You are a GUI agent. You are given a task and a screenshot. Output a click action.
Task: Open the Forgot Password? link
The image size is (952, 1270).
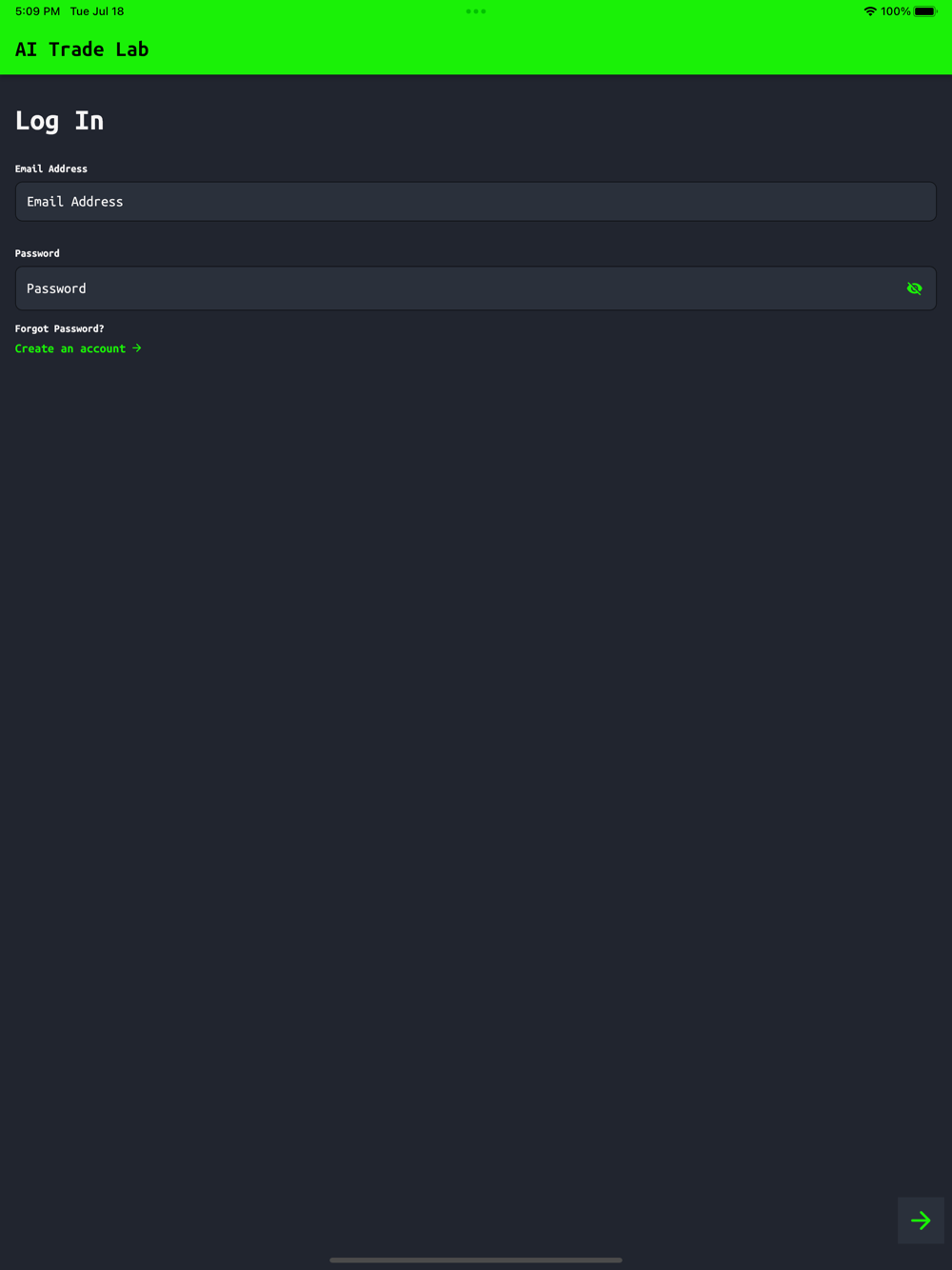(x=60, y=328)
